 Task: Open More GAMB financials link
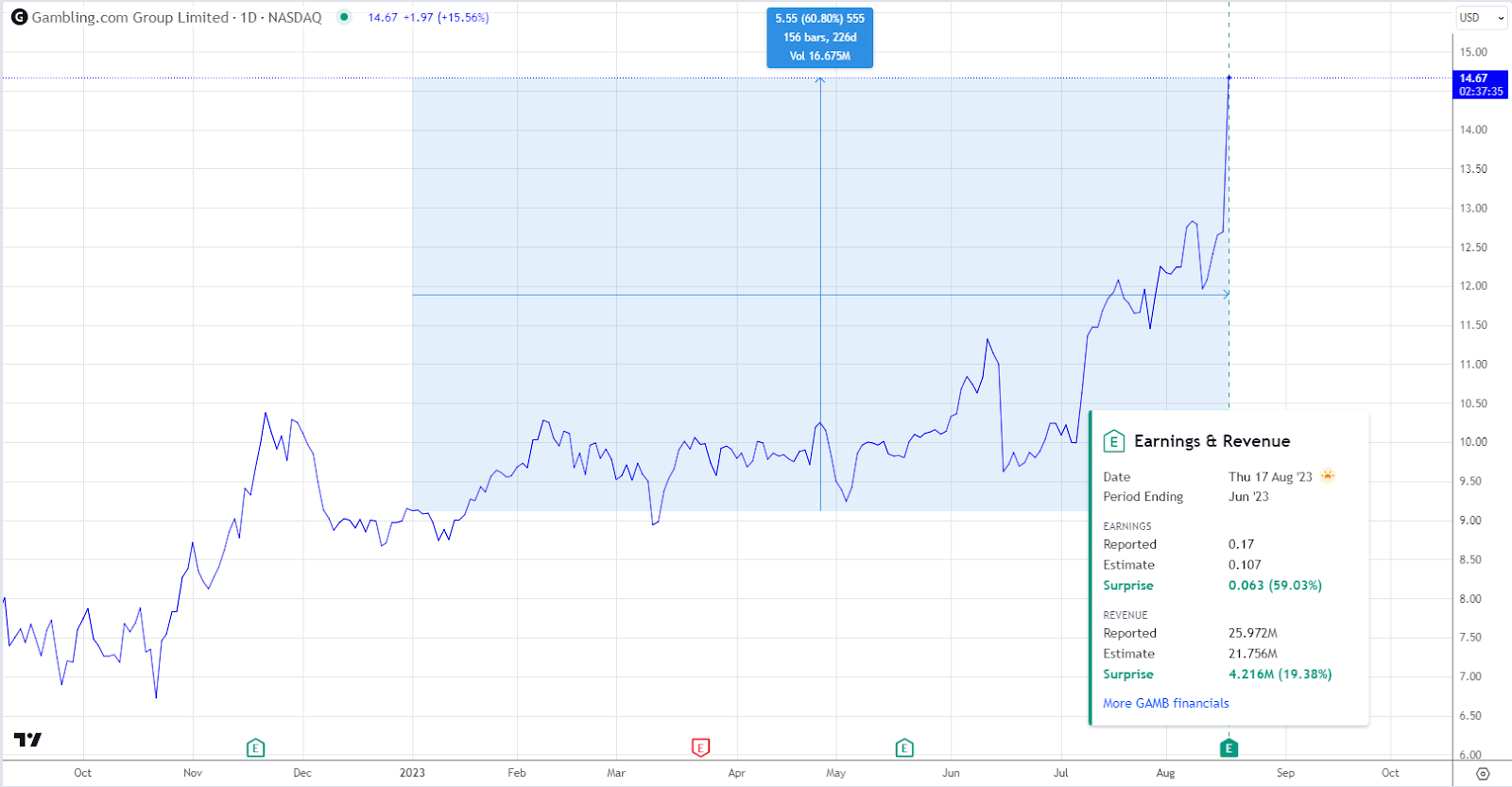(1165, 703)
